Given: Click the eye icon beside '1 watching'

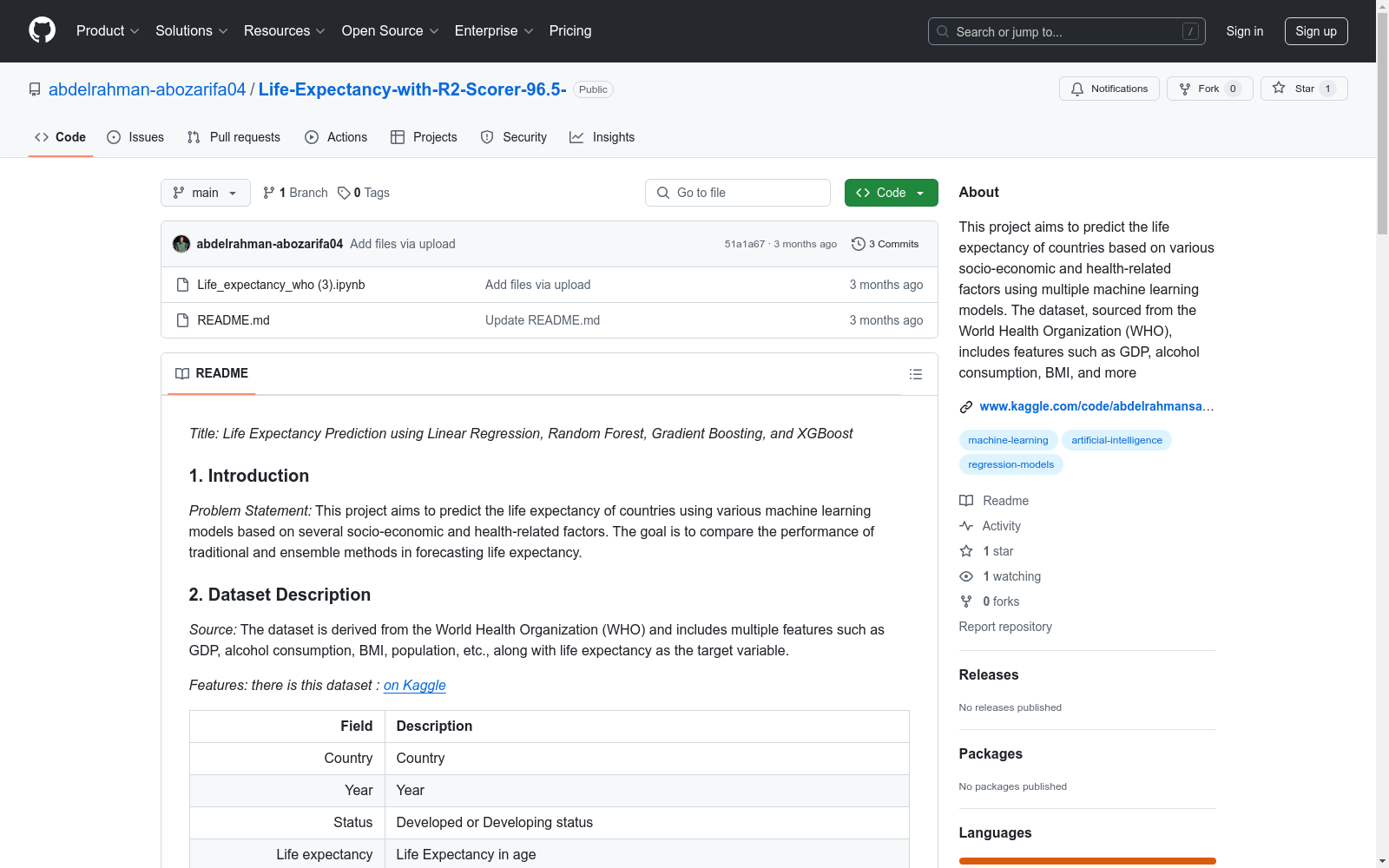Looking at the screenshot, I should click(966, 576).
